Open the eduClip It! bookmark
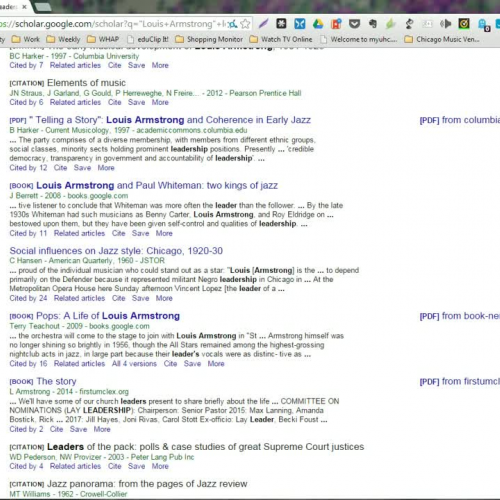 (x=147, y=39)
